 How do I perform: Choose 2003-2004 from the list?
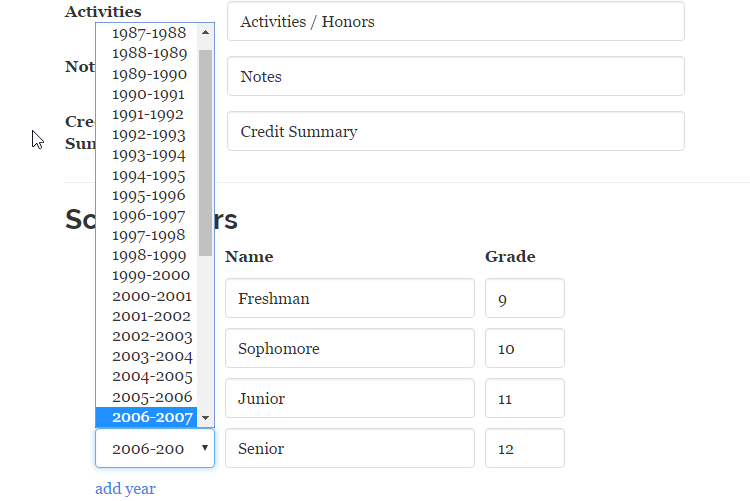point(152,356)
